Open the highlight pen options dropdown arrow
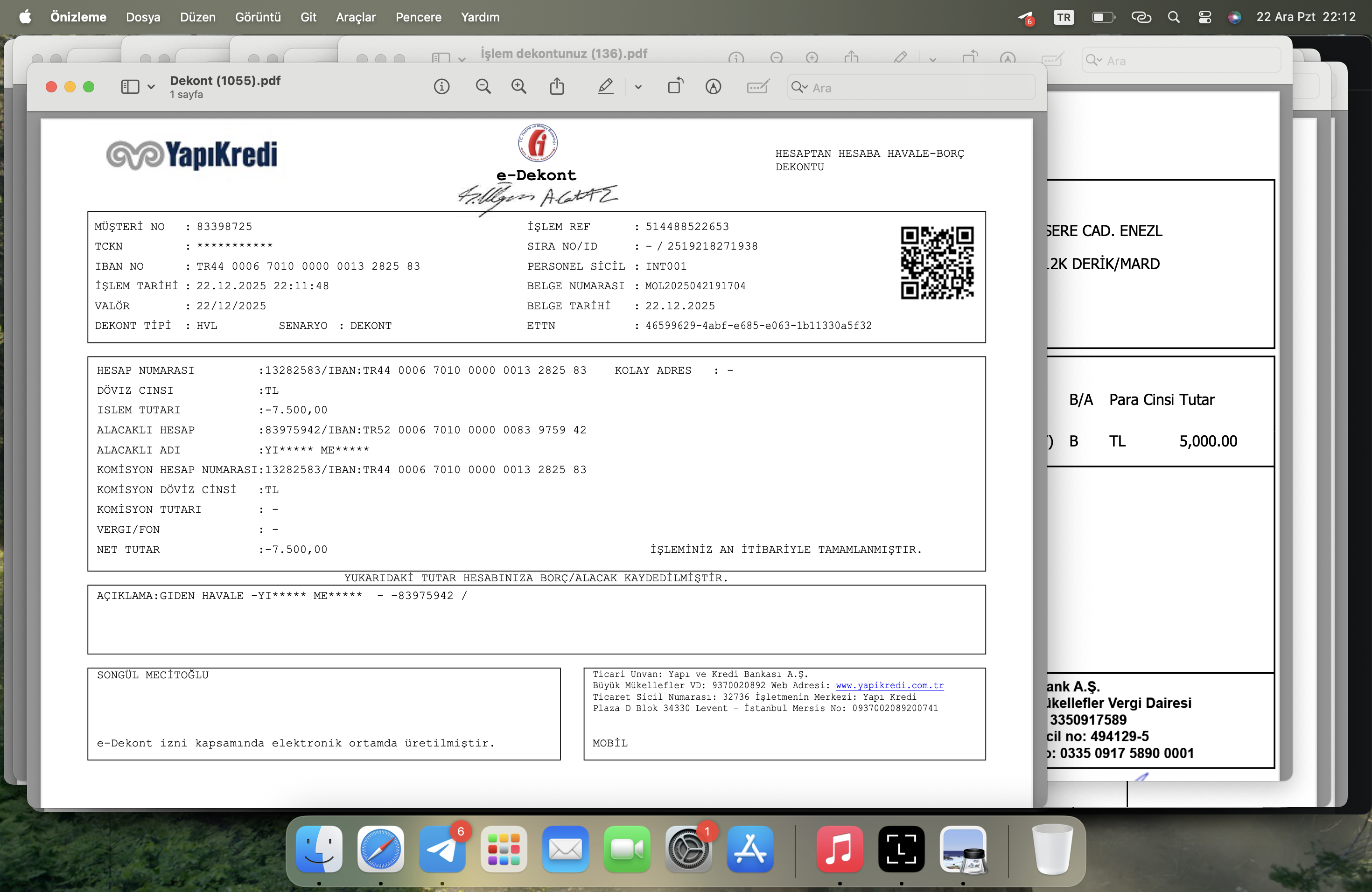1372x892 pixels. tap(638, 87)
